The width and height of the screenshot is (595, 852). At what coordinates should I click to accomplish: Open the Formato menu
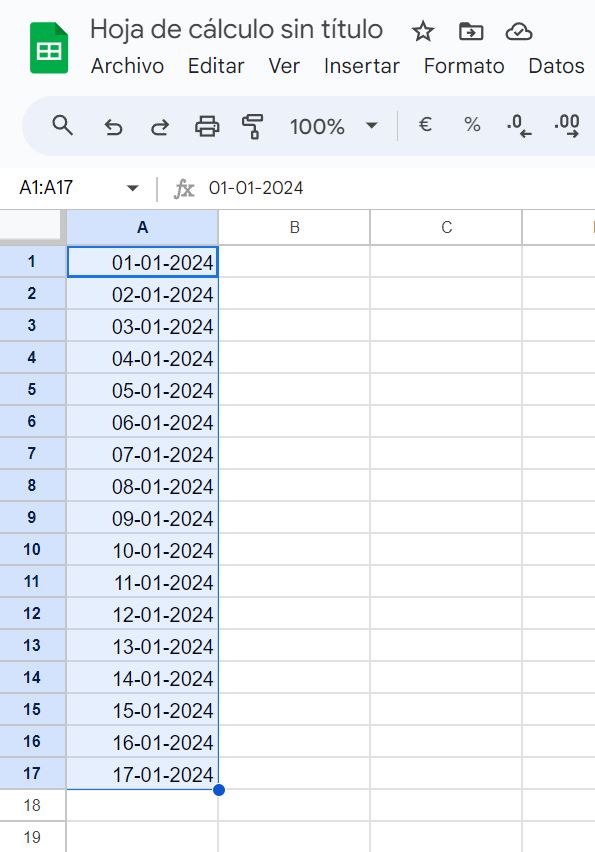464,66
